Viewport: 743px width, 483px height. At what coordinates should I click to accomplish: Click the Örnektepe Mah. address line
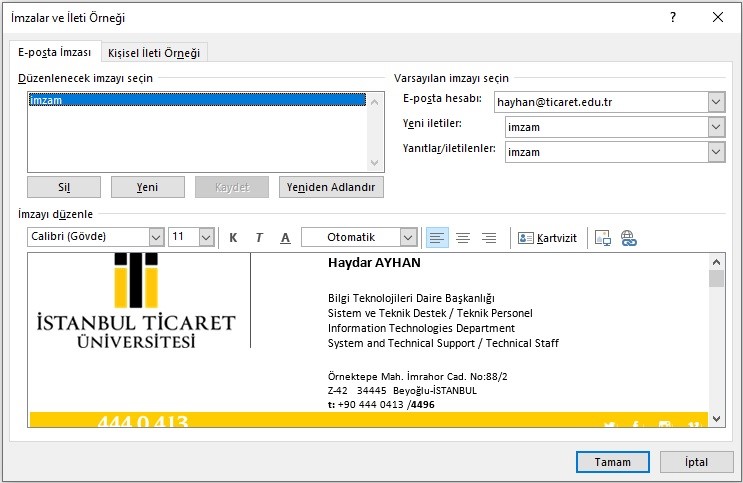pos(417,377)
